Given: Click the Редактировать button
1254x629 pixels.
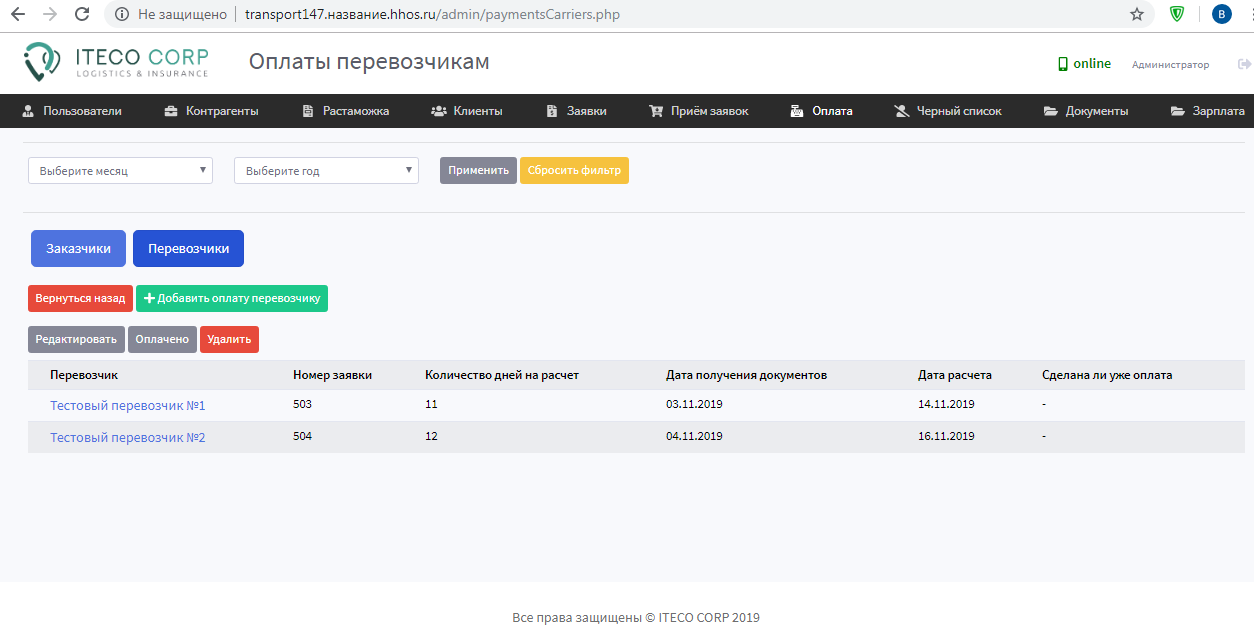Looking at the screenshot, I should point(76,339).
